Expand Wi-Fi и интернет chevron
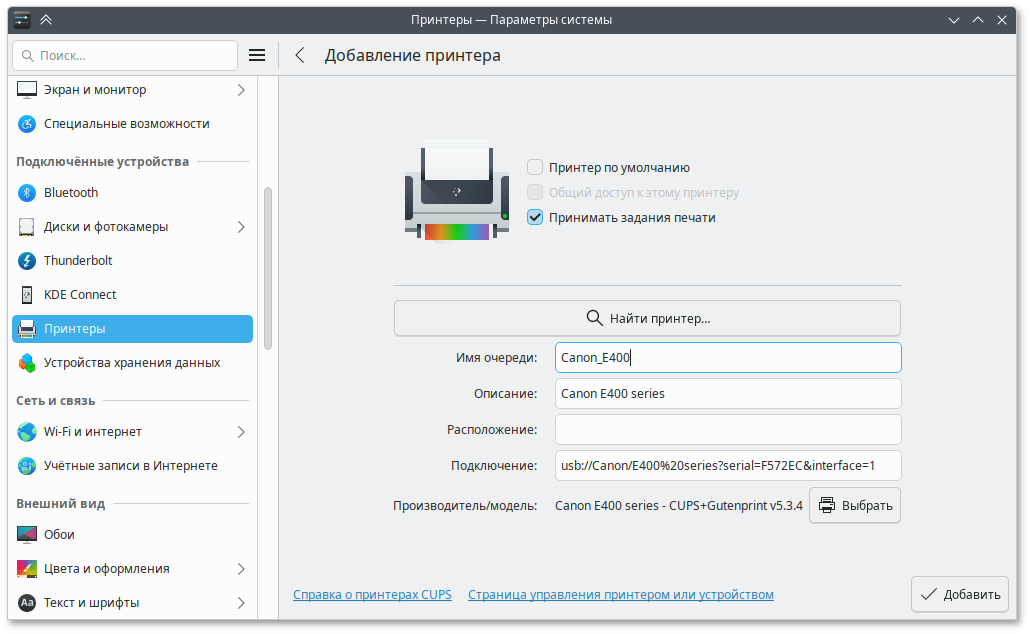This screenshot has width=1030, height=634. pos(241,432)
